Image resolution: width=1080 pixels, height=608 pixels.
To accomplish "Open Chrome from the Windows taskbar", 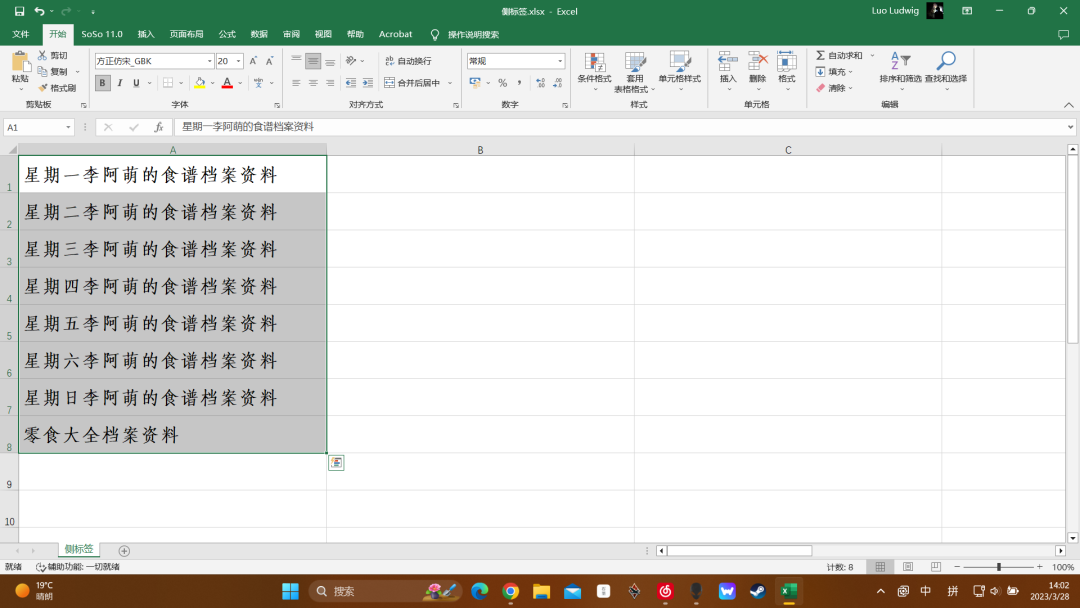I will tap(510, 591).
